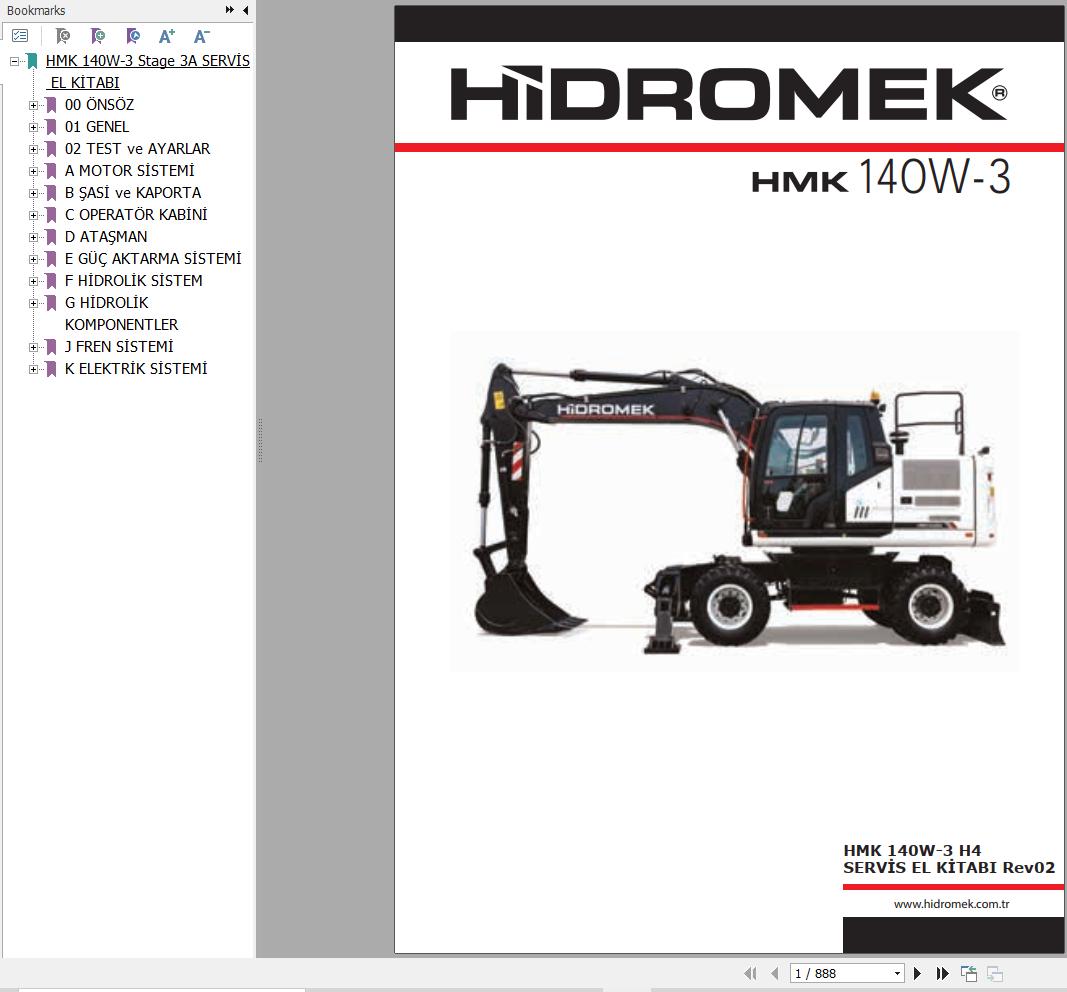Click the set bookmark destination icon
This screenshot has height=992, width=1067.
tap(133, 36)
